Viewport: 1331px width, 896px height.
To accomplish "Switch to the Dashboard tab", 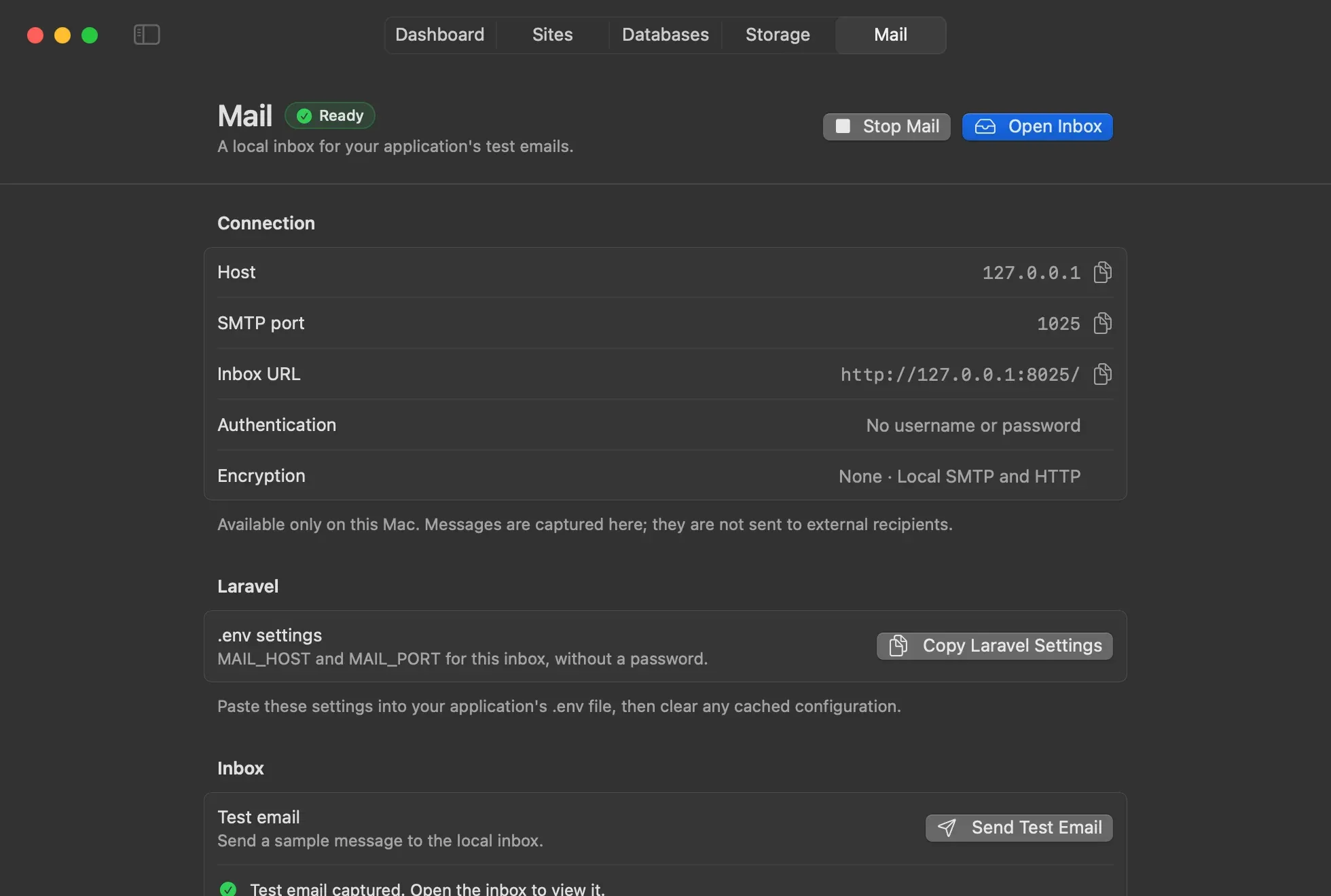I will (x=440, y=35).
